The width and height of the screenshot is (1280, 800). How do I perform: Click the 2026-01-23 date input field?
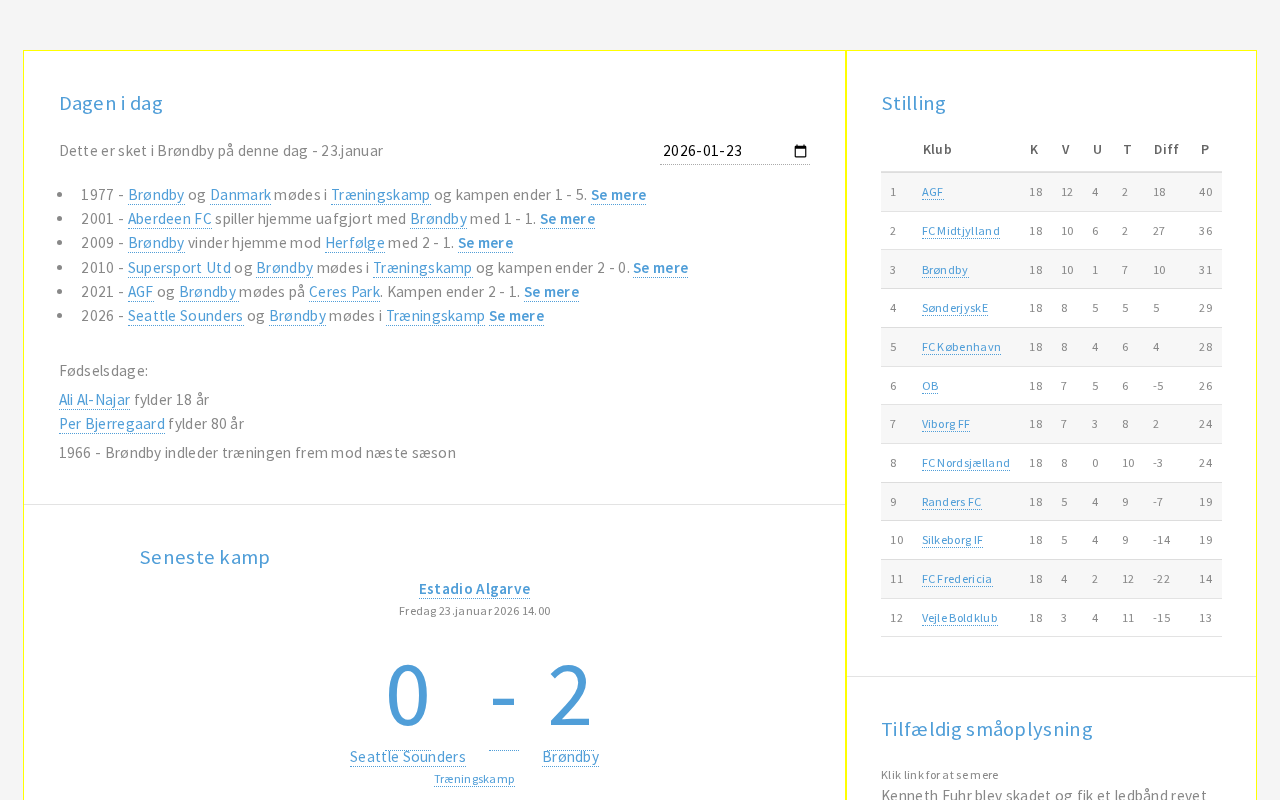735,151
